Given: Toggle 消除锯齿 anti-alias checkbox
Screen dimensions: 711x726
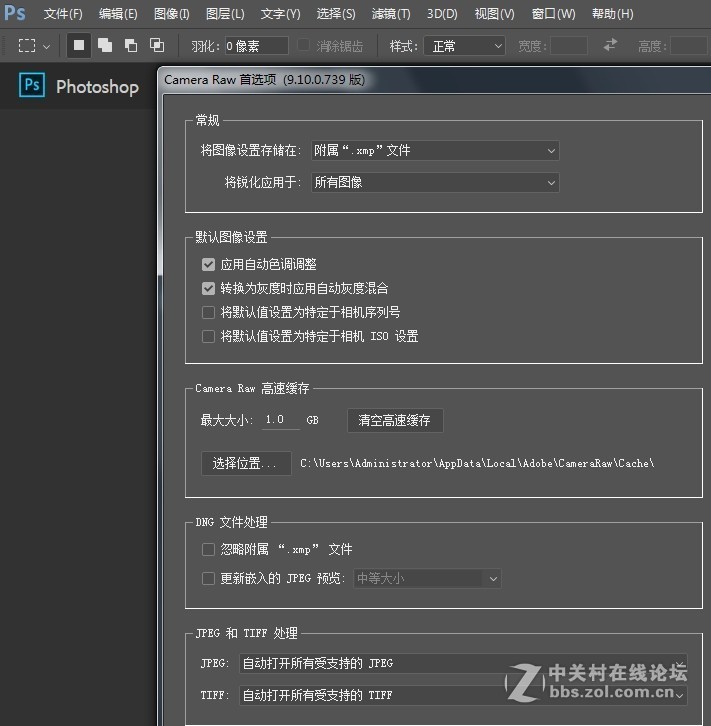Looking at the screenshot, I should (304, 45).
